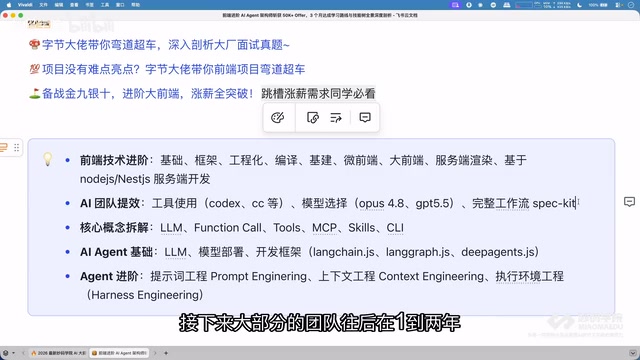Open link 字节大佬带你弯道超车，深入剖析大厂面试真题
The width and height of the screenshot is (640, 360).
tap(166, 45)
